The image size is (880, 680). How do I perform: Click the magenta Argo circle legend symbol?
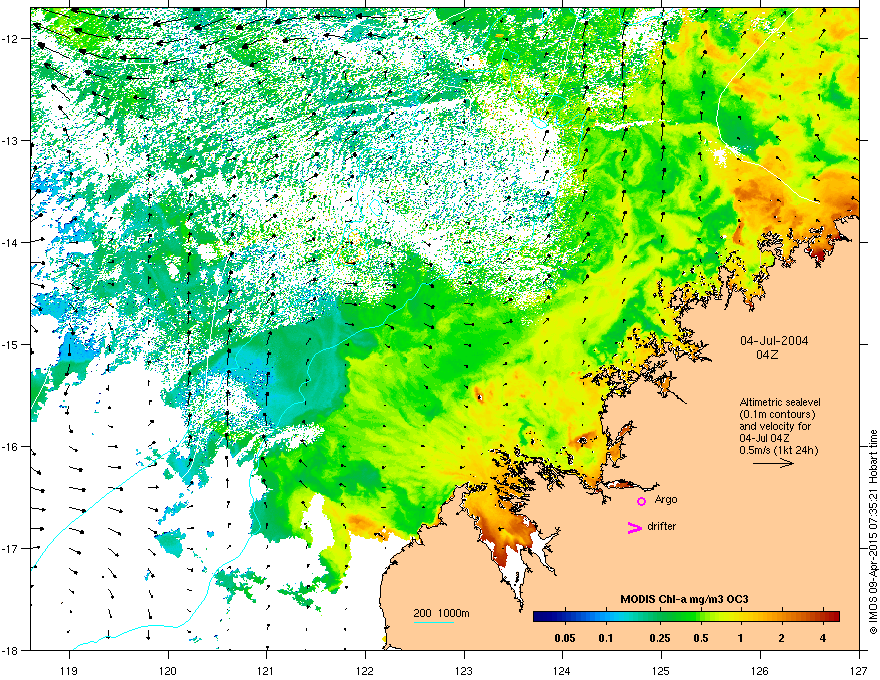(641, 501)
